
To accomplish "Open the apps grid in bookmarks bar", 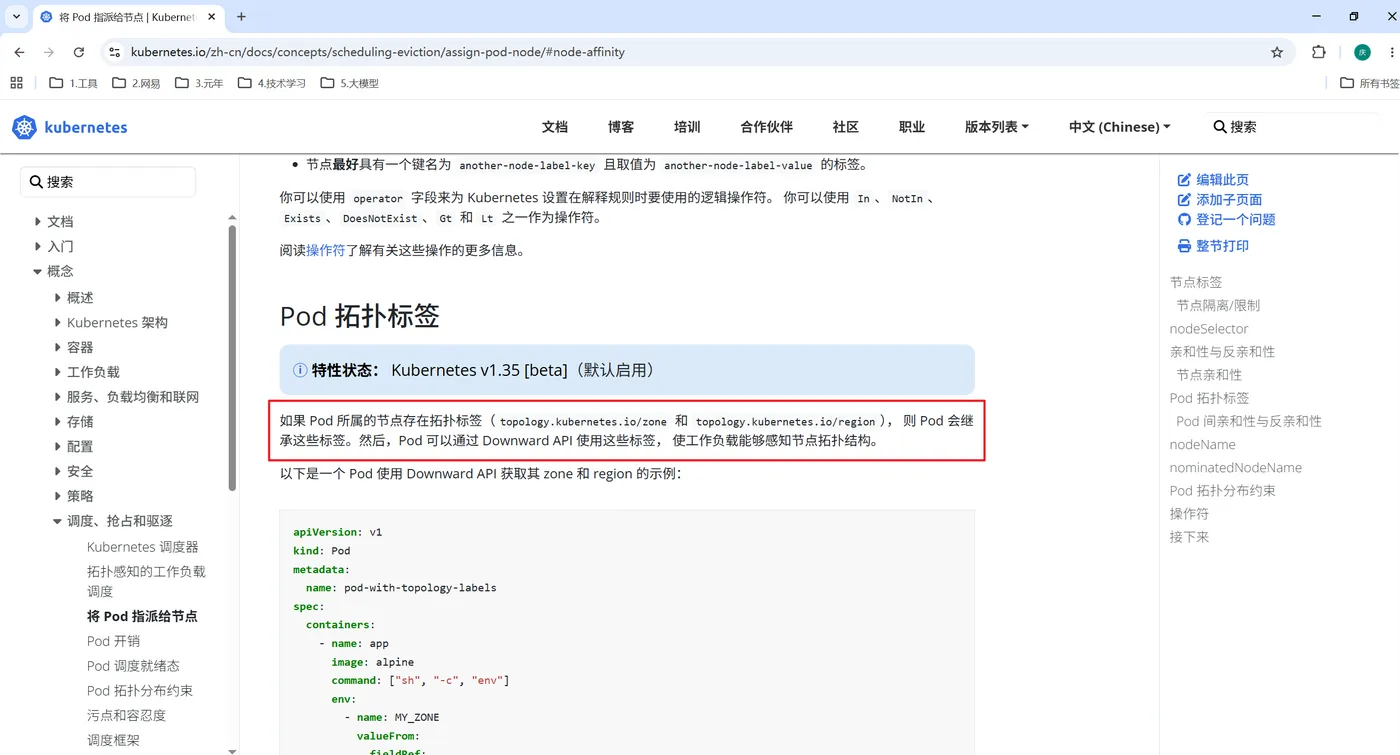I will click(x=16, y=83).
